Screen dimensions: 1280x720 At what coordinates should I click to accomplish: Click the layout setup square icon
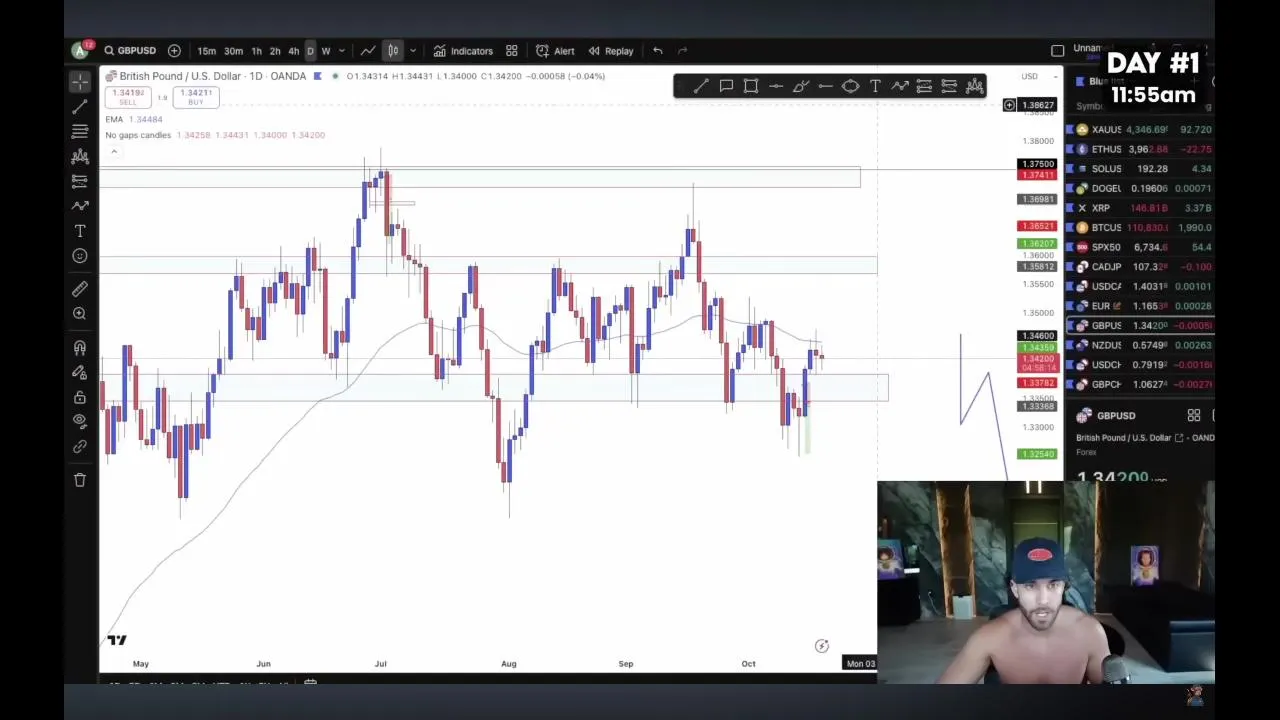pyautogui.click(x=1058, y=51)
